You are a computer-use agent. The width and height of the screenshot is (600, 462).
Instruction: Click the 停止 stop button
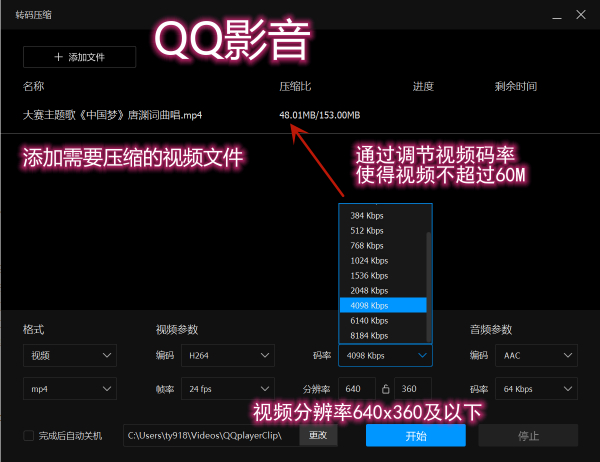tap(528, 436)
